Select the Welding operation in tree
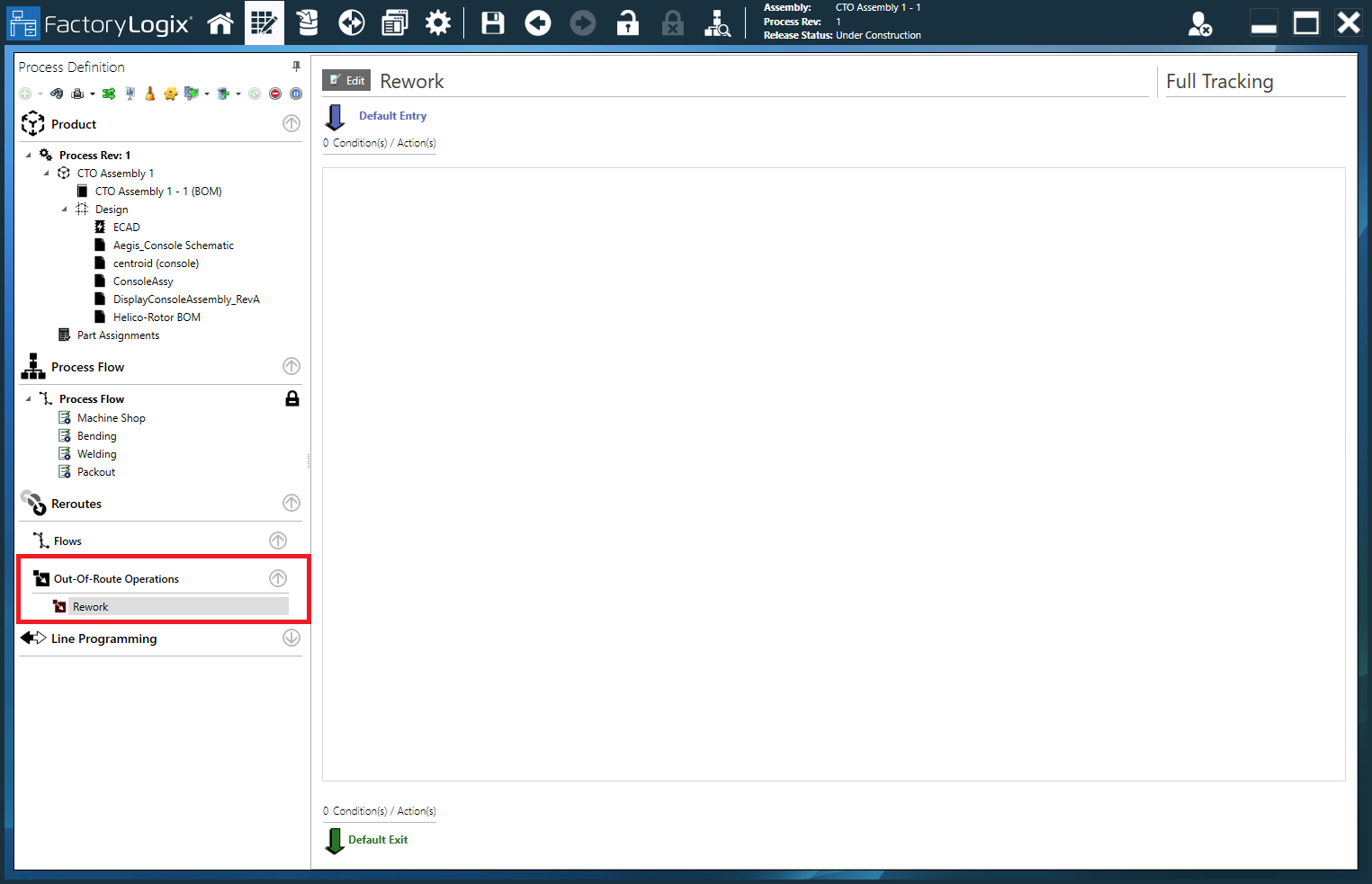Image resolution: width=1372 pixels, height=884 pixels. coord(96,454)
